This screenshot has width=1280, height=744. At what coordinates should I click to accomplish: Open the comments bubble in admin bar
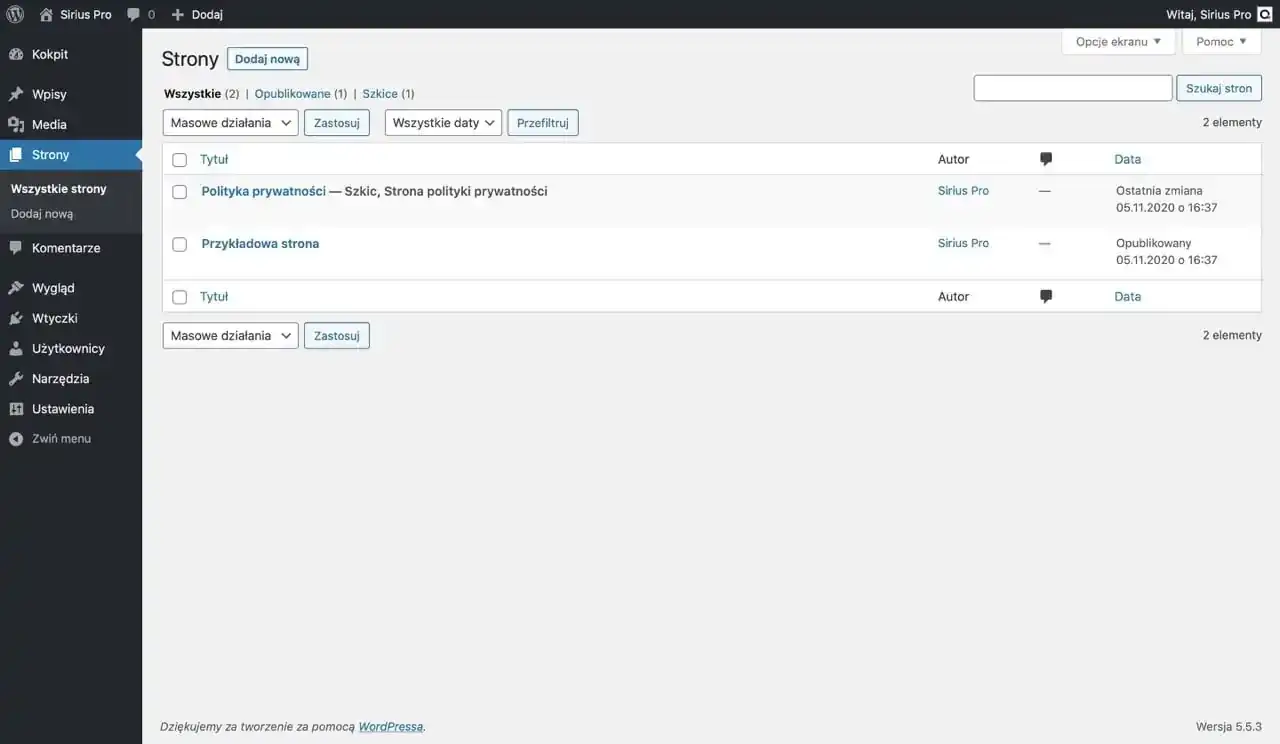point(134,13)
